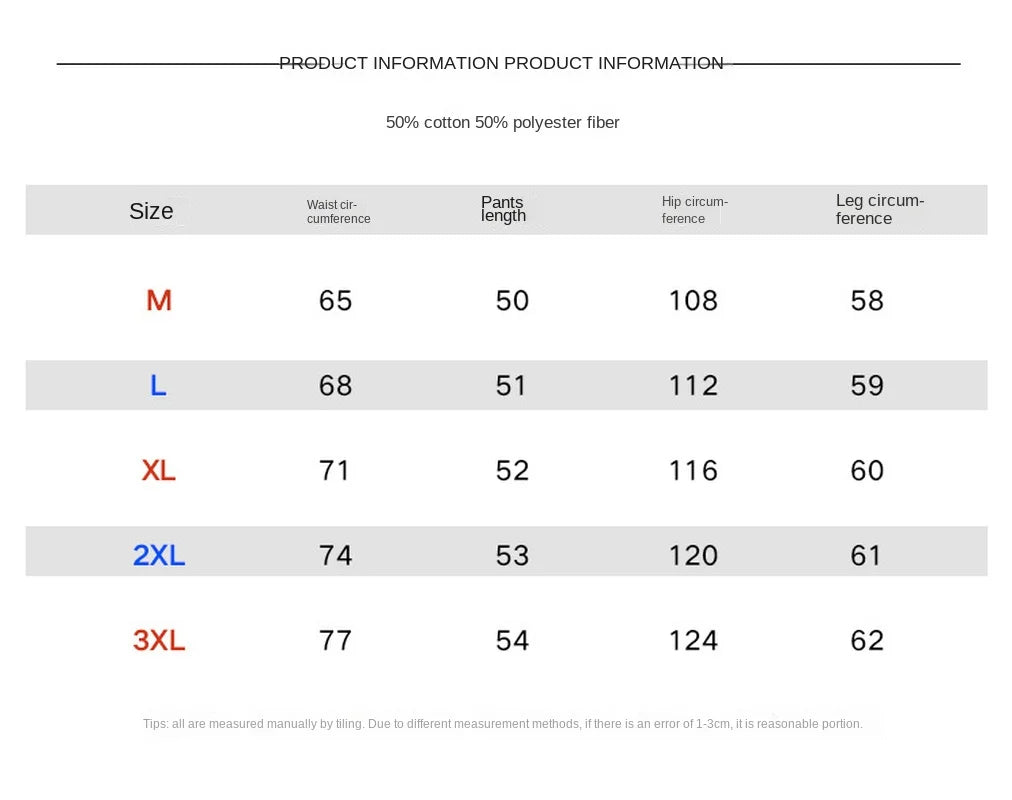Click the blue L size label

click(x=158, y=386)
